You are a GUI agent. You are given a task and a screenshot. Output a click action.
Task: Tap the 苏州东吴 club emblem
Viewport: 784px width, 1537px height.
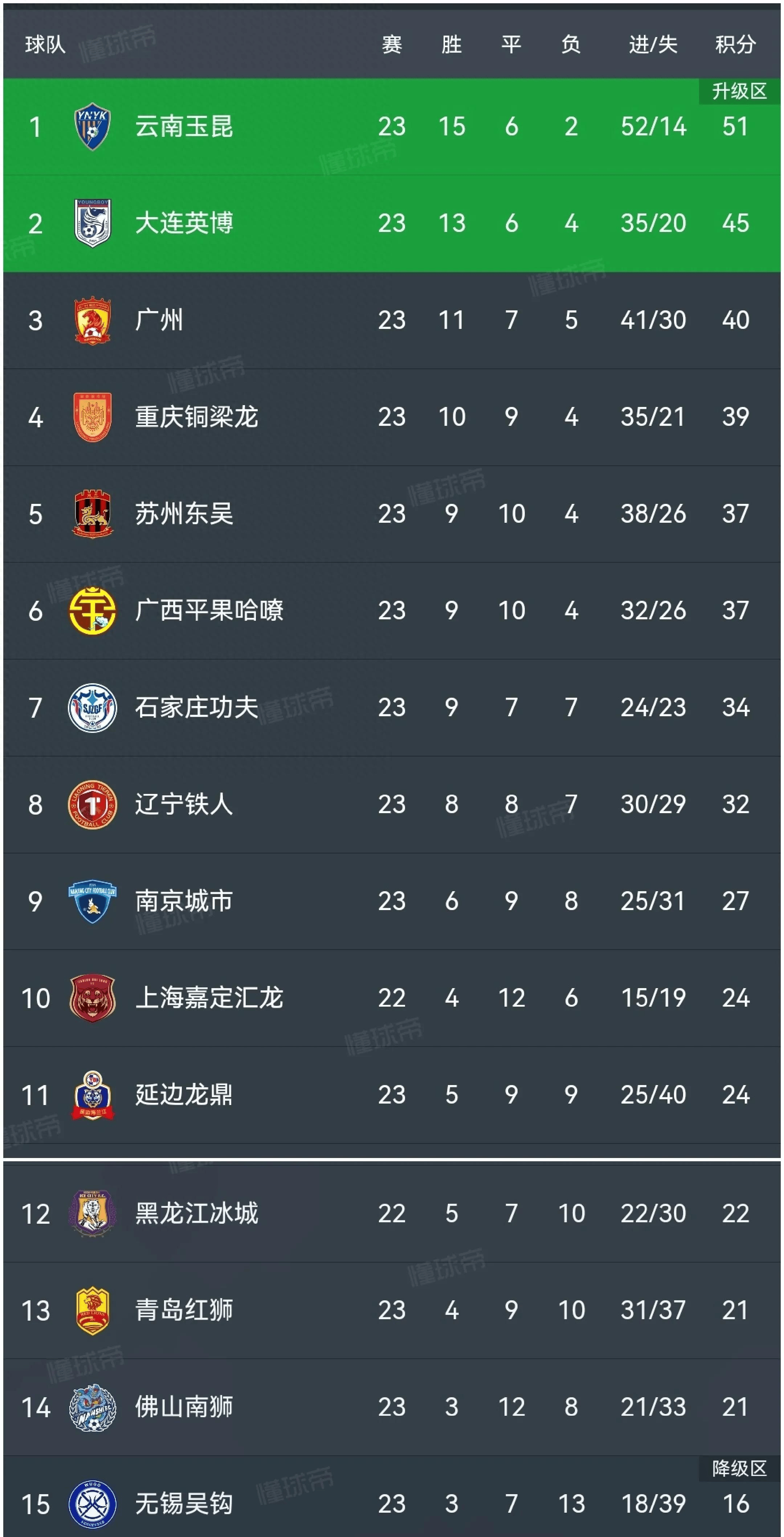point(92,514)
